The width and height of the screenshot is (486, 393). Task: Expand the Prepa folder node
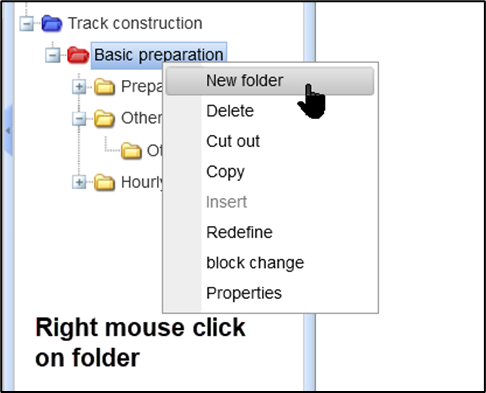[79, 87]
